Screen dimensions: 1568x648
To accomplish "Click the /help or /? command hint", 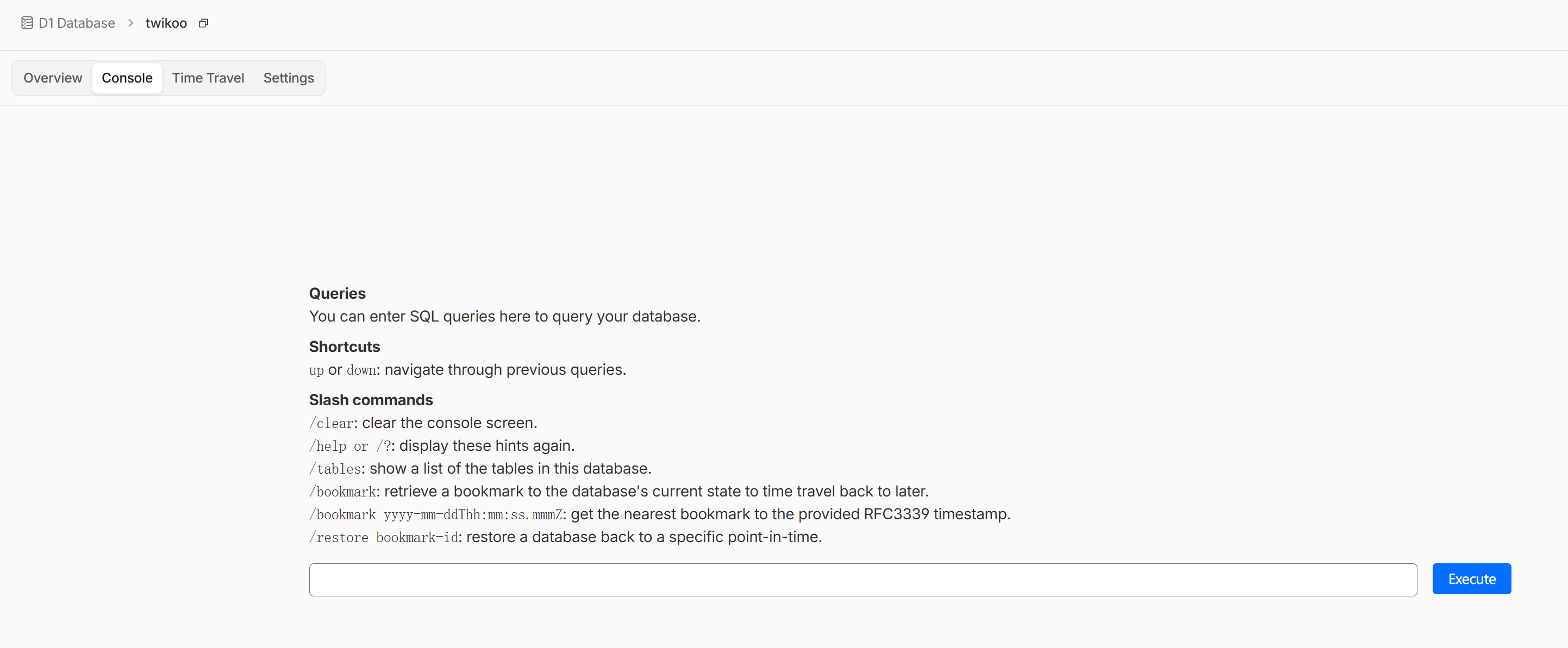I will point(350,446).
